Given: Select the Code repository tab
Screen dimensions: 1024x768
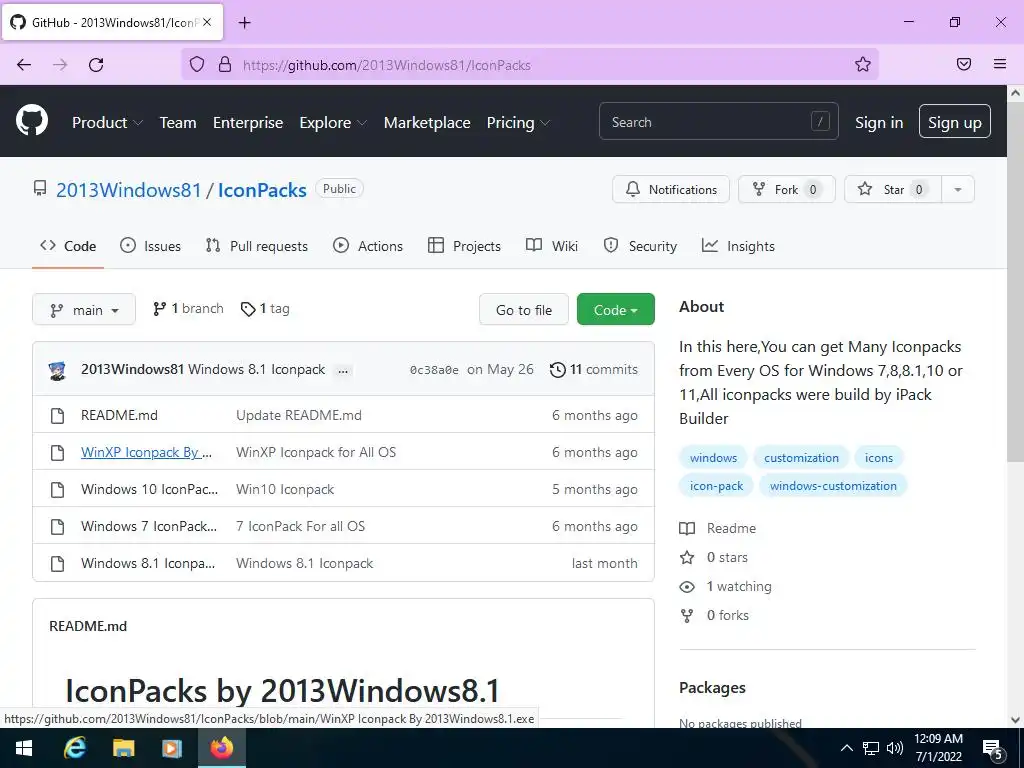Looking at the screenshot, I should pos(68,246).
